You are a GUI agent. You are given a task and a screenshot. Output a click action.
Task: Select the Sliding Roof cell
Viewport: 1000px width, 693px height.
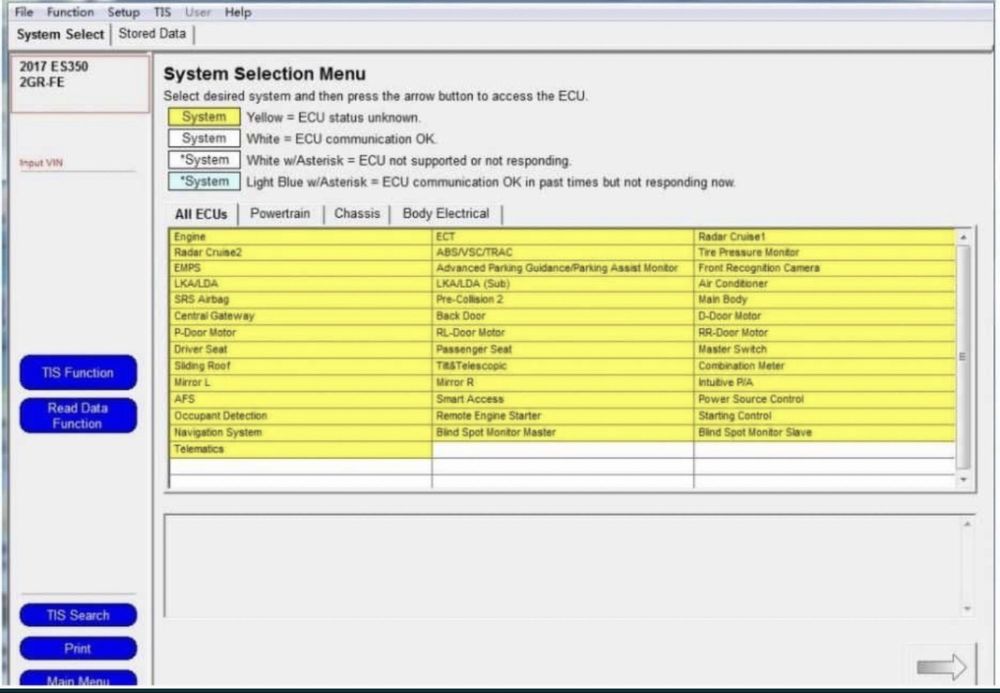[x=300, y=366]
